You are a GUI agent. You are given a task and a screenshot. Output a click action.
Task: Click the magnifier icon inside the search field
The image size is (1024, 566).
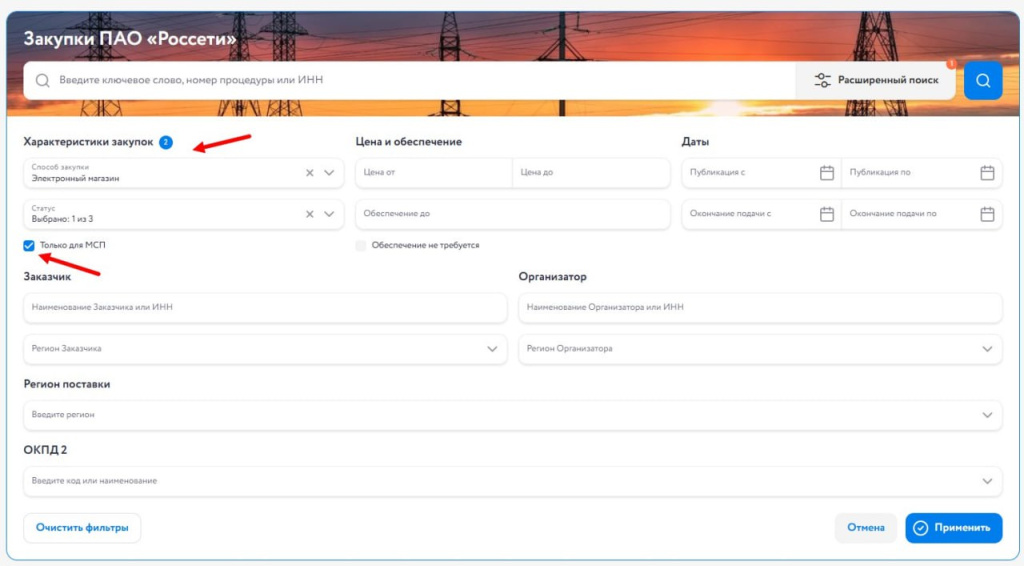[42, 80]
